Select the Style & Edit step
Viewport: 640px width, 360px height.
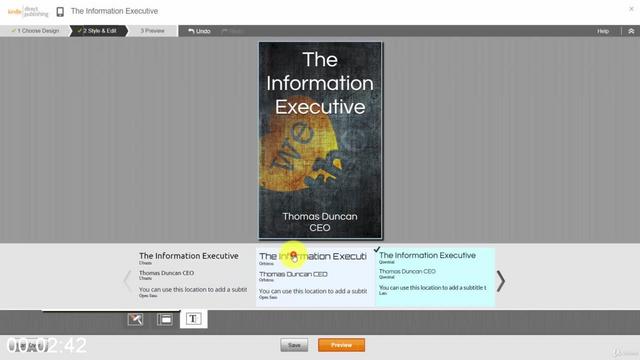point(100,31)
